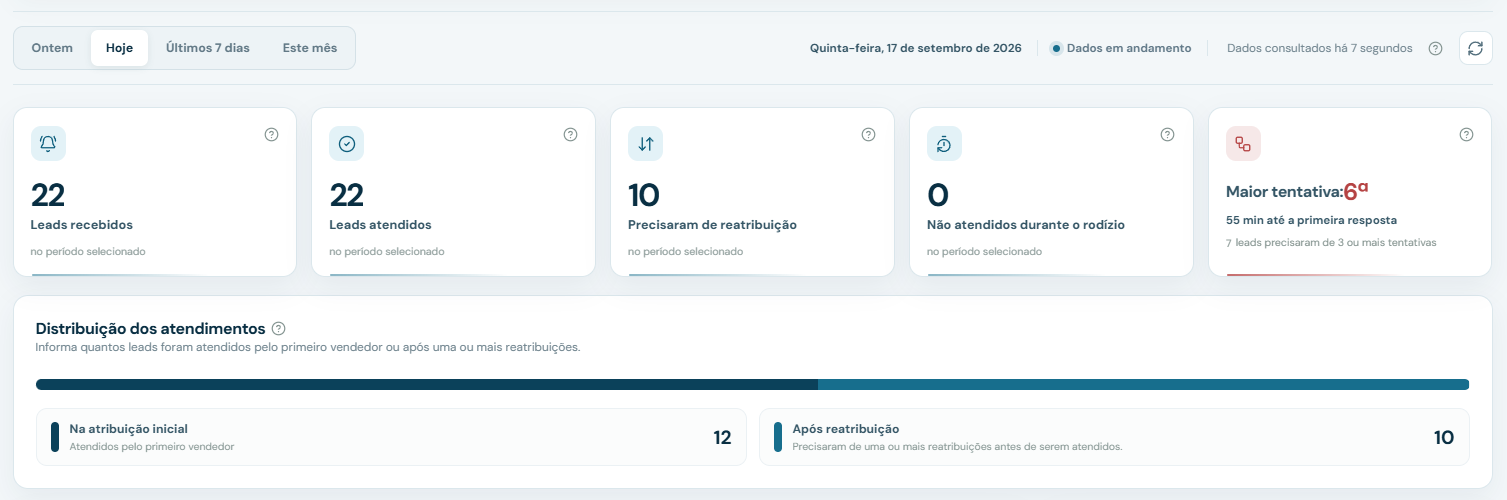The height and width of the screenshot is (500, 1507).
Task: Click the 22 above Leads atendidos
Action: tap(347, 195)
